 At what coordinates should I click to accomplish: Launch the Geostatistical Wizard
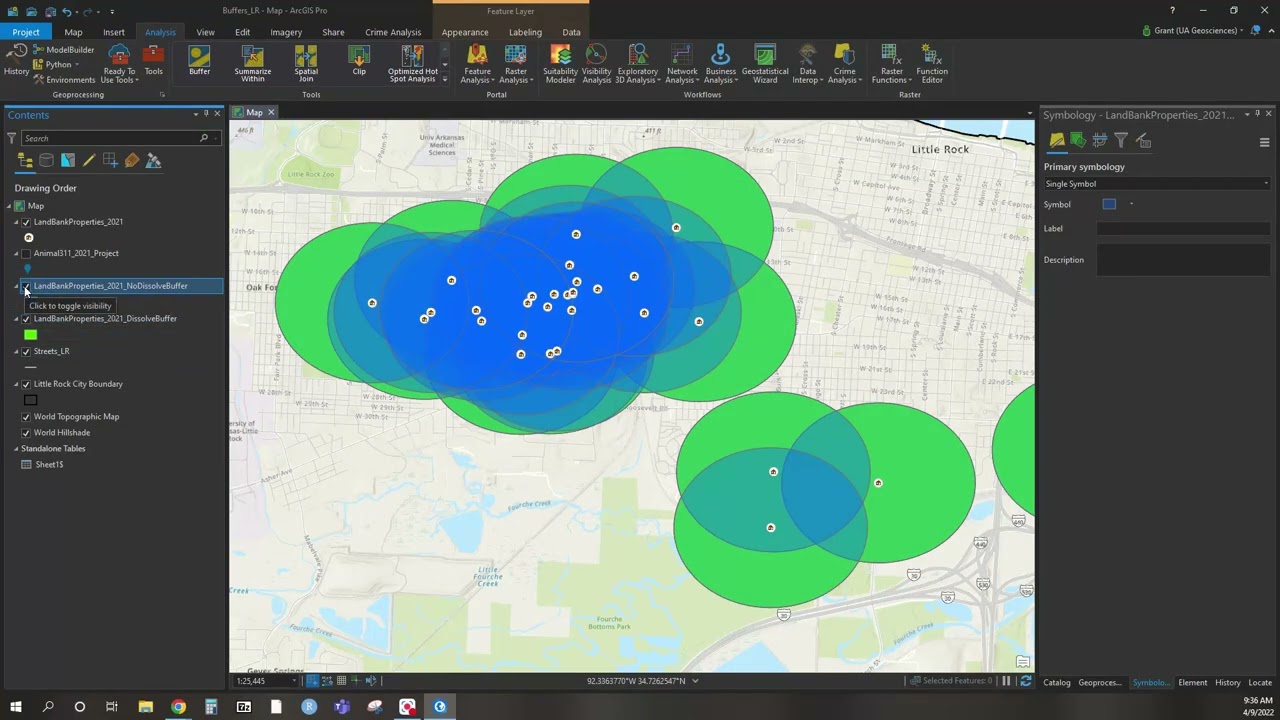(x=765, y=63)
